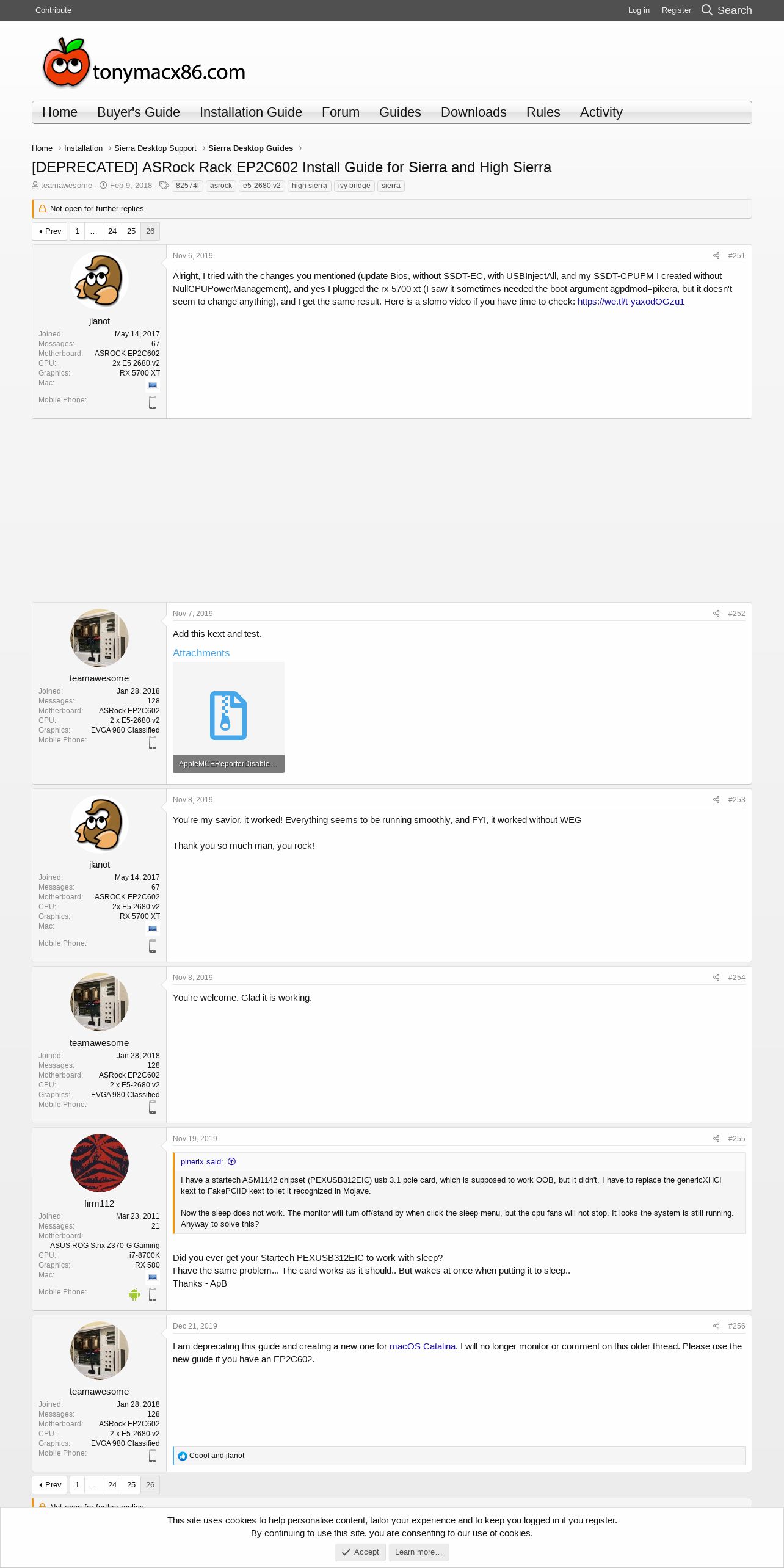The height and width of the screenshot is (1568, 784).
Task: Accept the cookie notice
Action: pyautogui.click(x=360, y=1552)
